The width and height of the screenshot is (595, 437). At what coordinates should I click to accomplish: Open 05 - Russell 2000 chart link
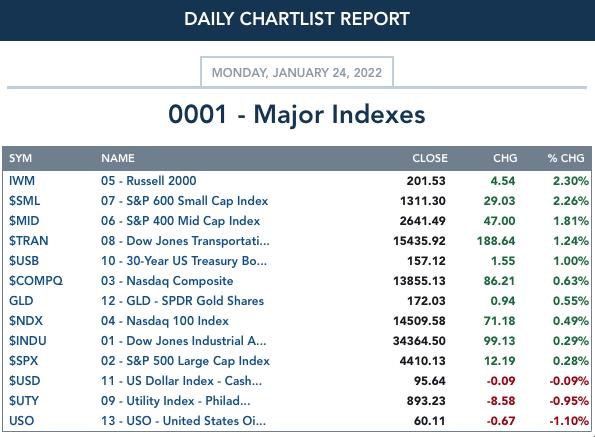149,181
